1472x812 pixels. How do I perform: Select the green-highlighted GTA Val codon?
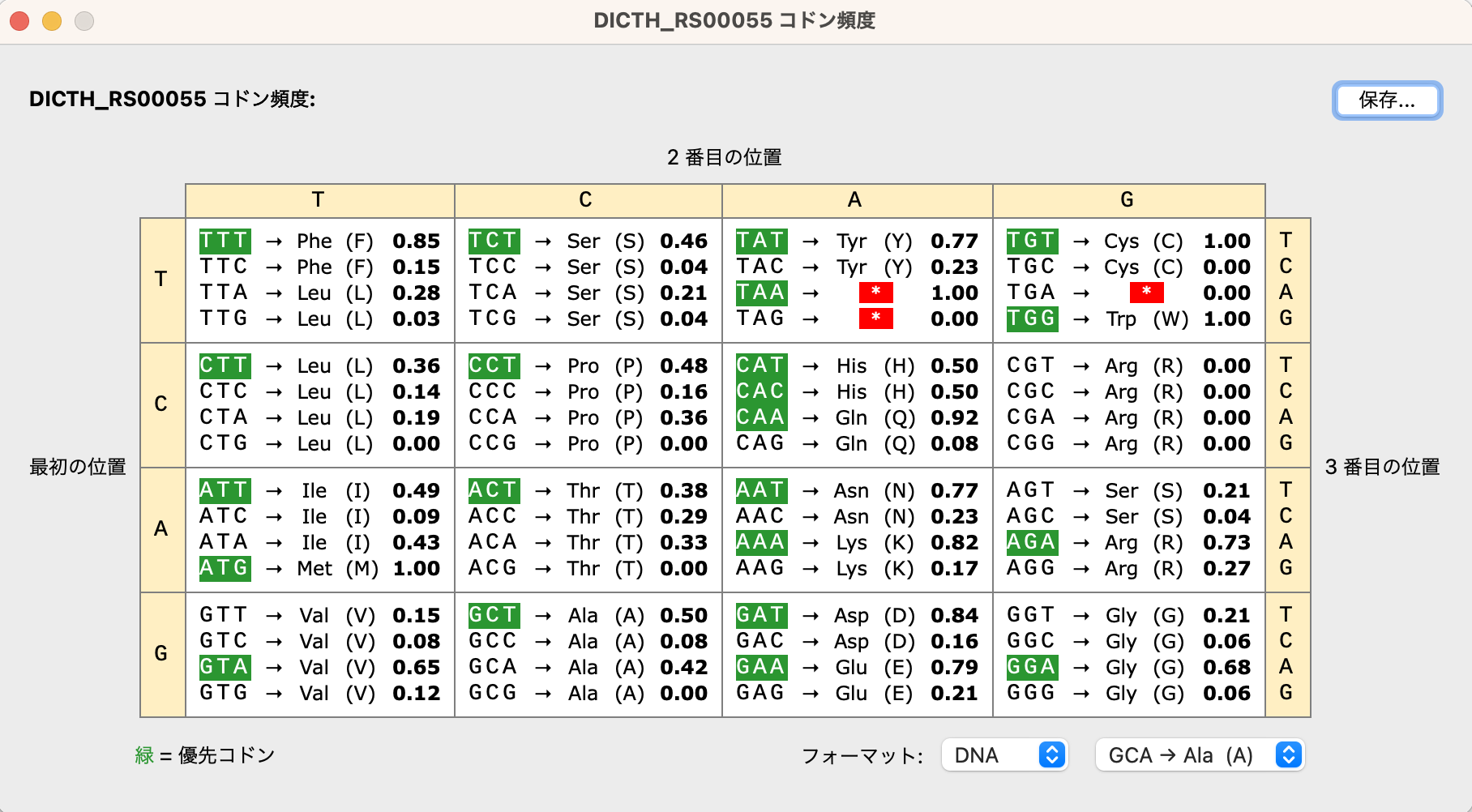coord(225,667)
